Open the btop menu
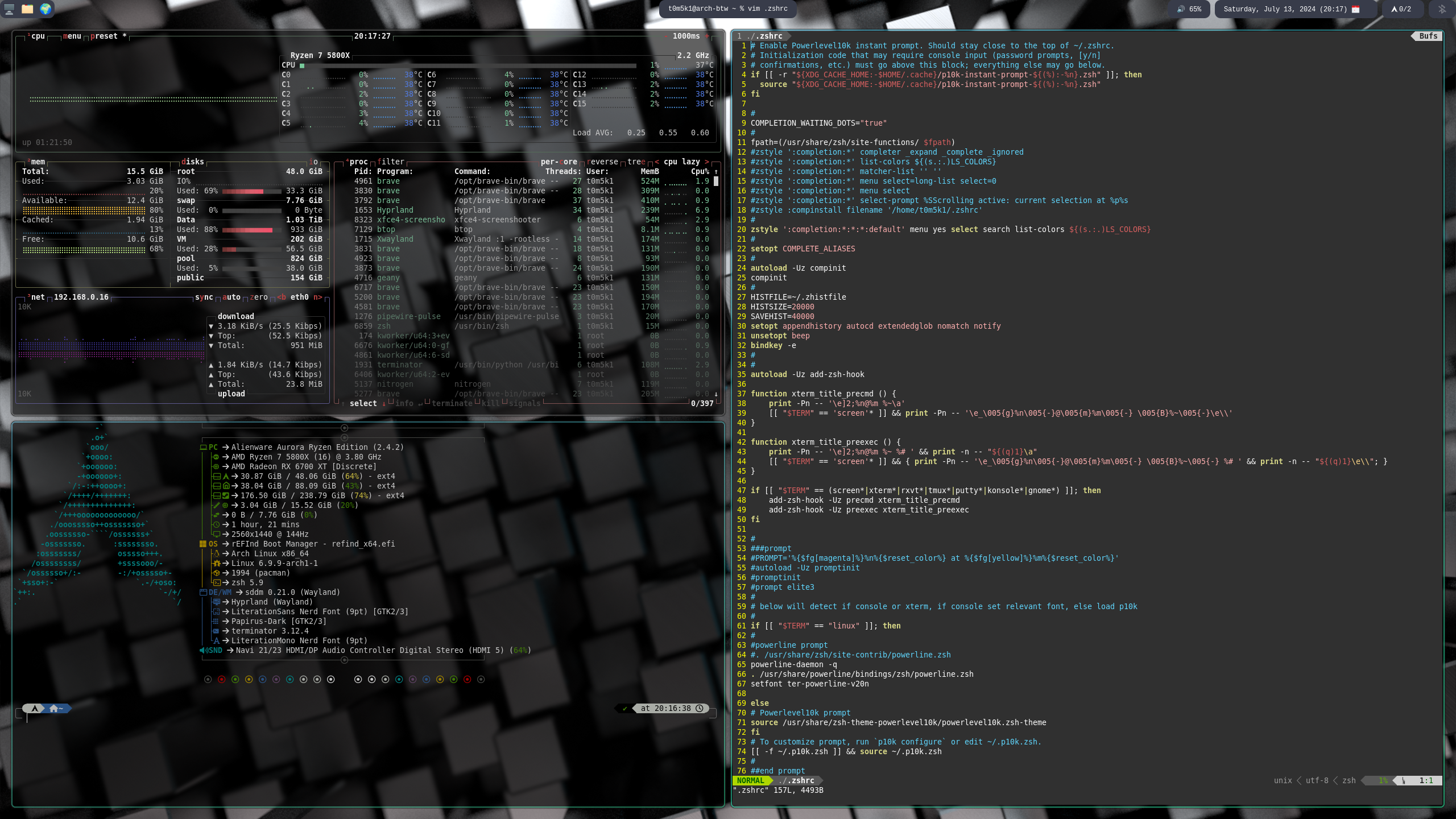Screen dimensions: 1456x819 click(x=72, y=36)
